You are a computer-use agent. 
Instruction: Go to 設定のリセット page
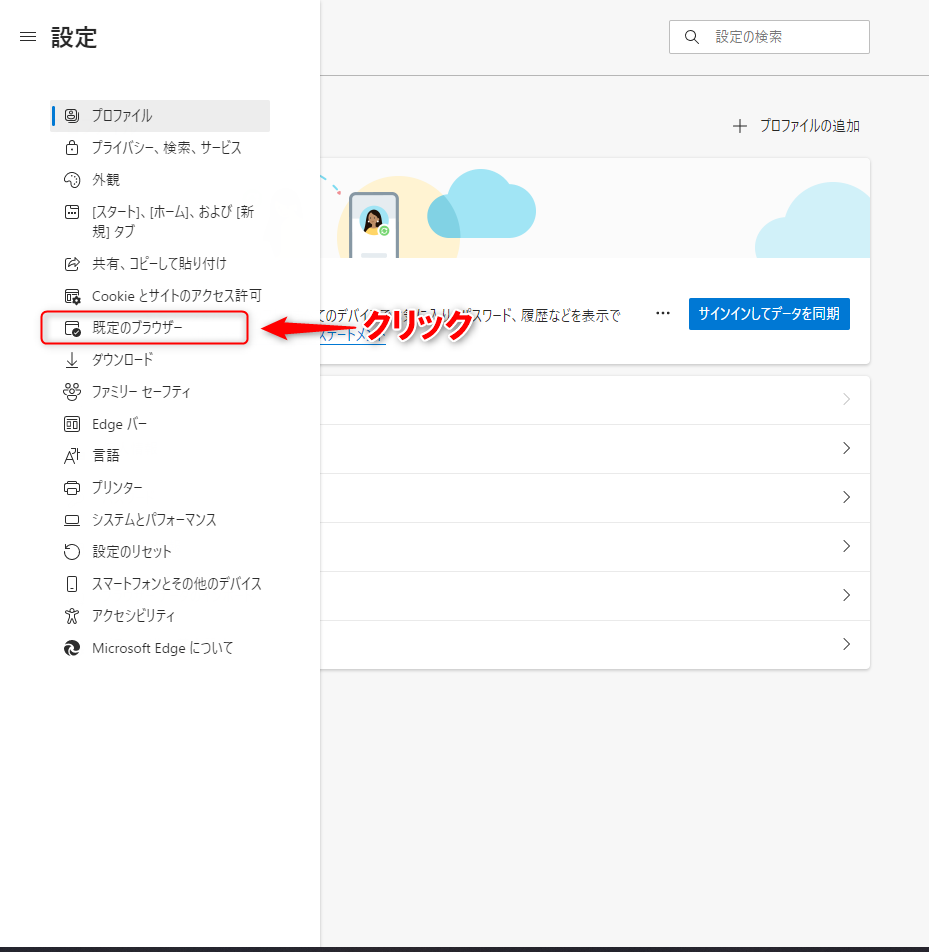(x=132, y=552)
